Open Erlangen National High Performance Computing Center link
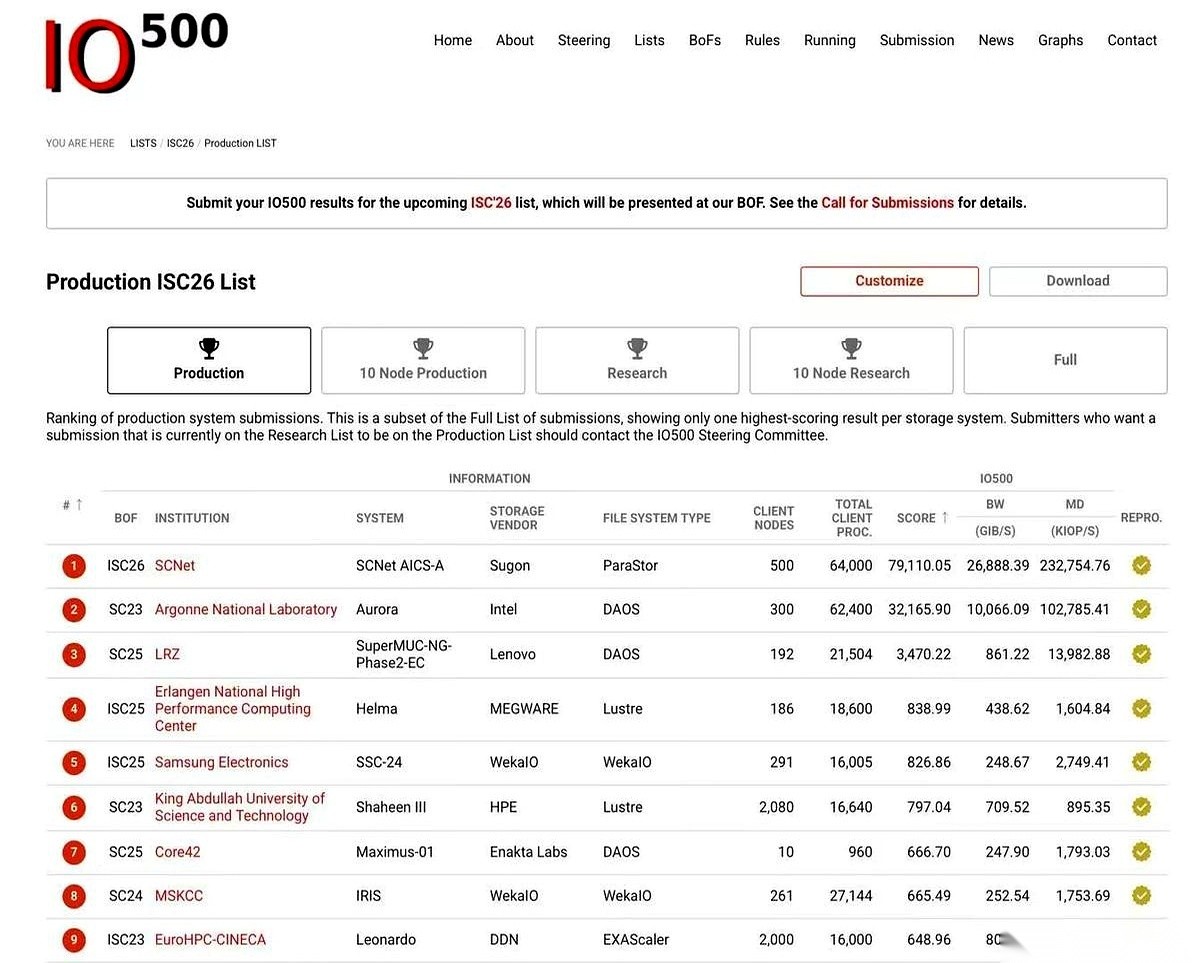Image resolution: width=1200 pixels, height=963 pixels. [233, 708]
